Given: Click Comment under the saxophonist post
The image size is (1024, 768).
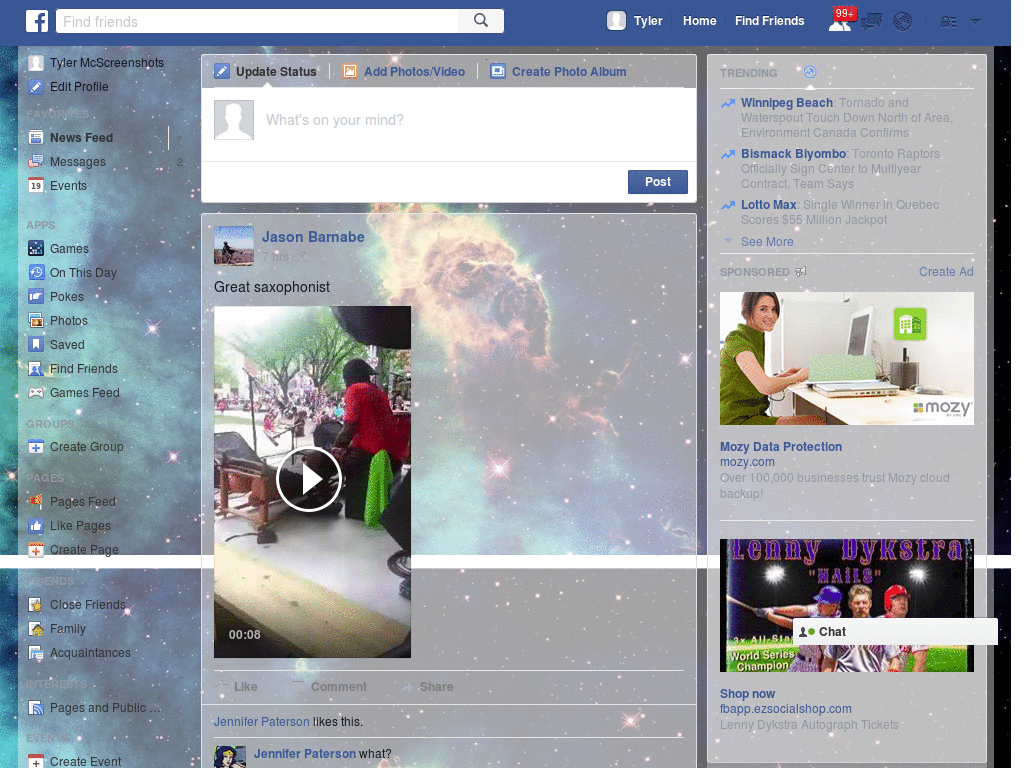Looking at the screenshot, I should click(330, 687).
